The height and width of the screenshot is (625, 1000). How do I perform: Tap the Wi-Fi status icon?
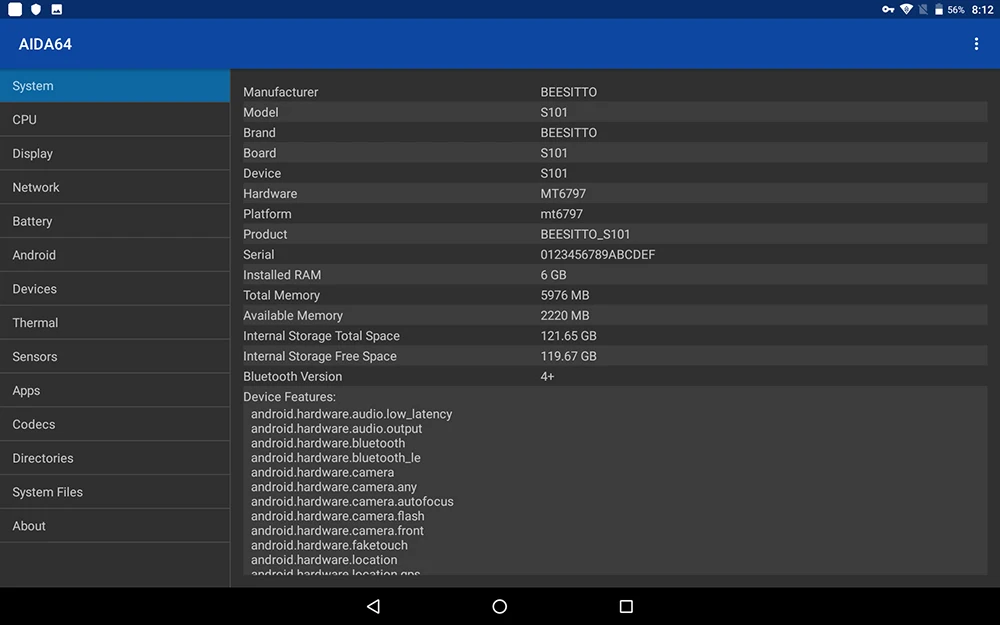905,10
